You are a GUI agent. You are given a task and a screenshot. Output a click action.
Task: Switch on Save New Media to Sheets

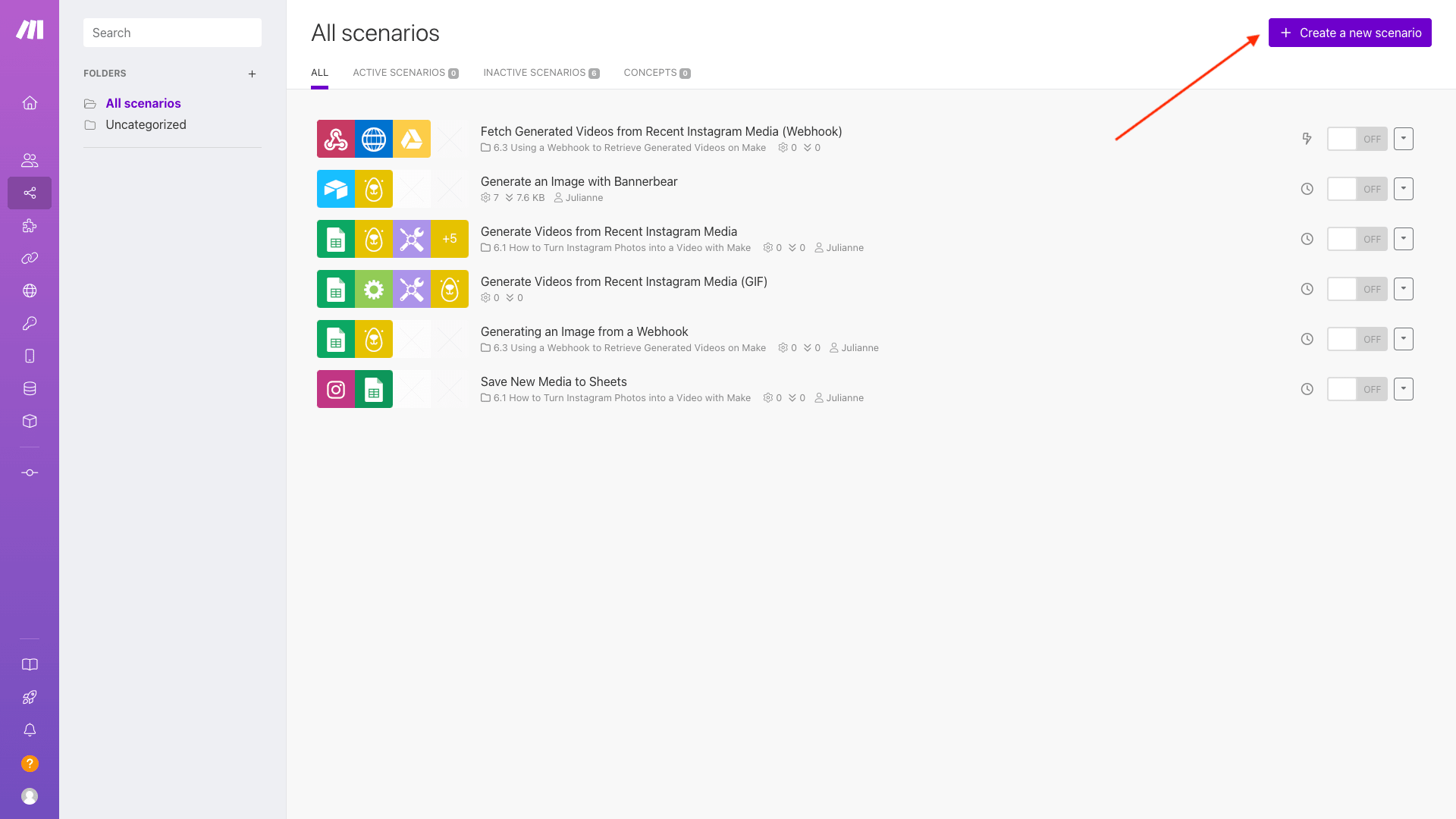coord(1357,389)
